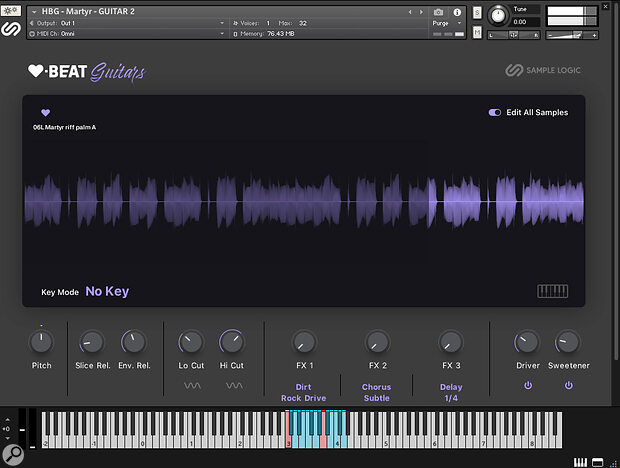Open keyboard view icon in waveform panel
This screenshot has height=468, width=620.
pyautogui.click(x=552, y=291)
